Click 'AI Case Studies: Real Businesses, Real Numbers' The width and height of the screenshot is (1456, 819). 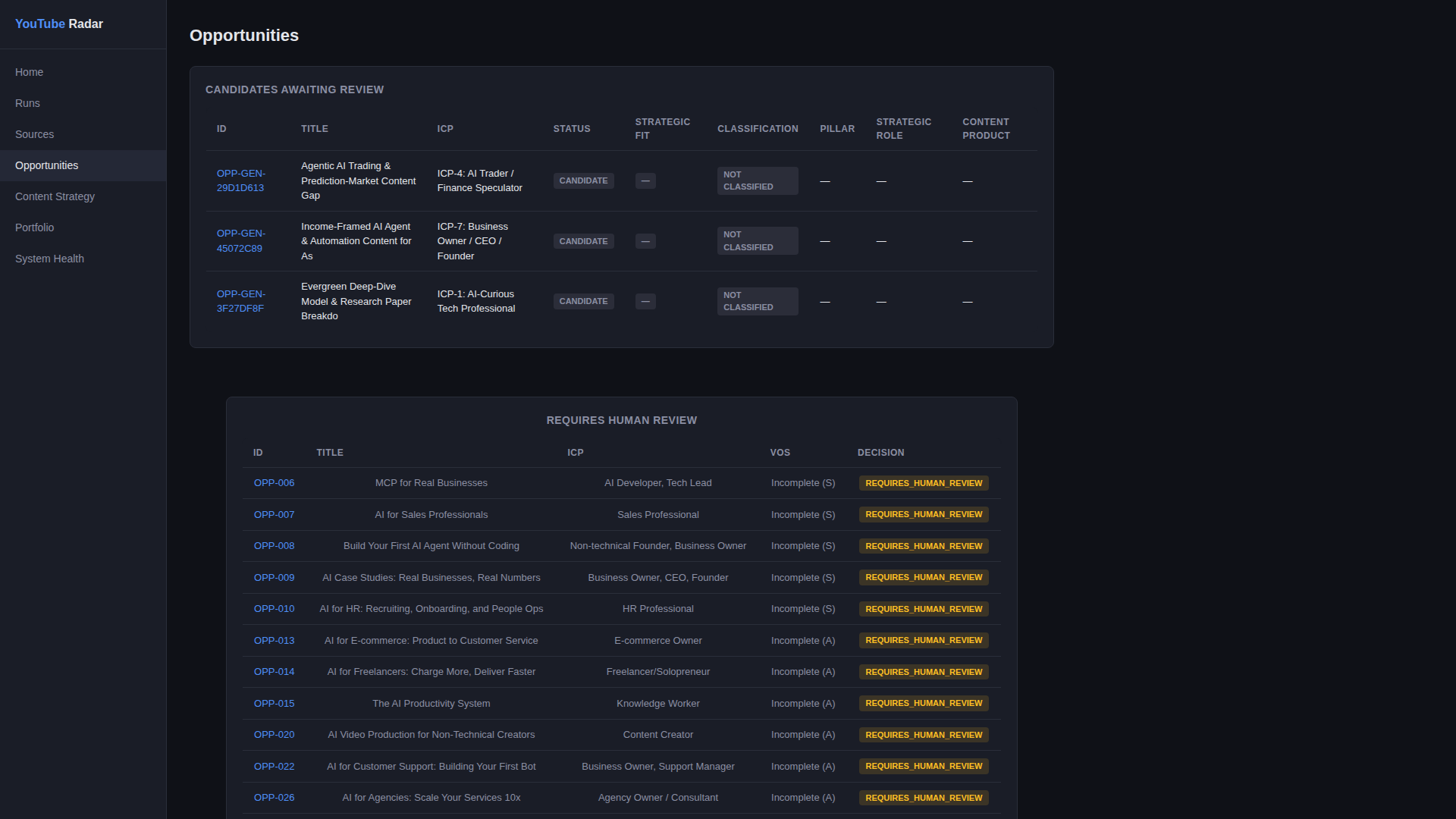(431, 578)
